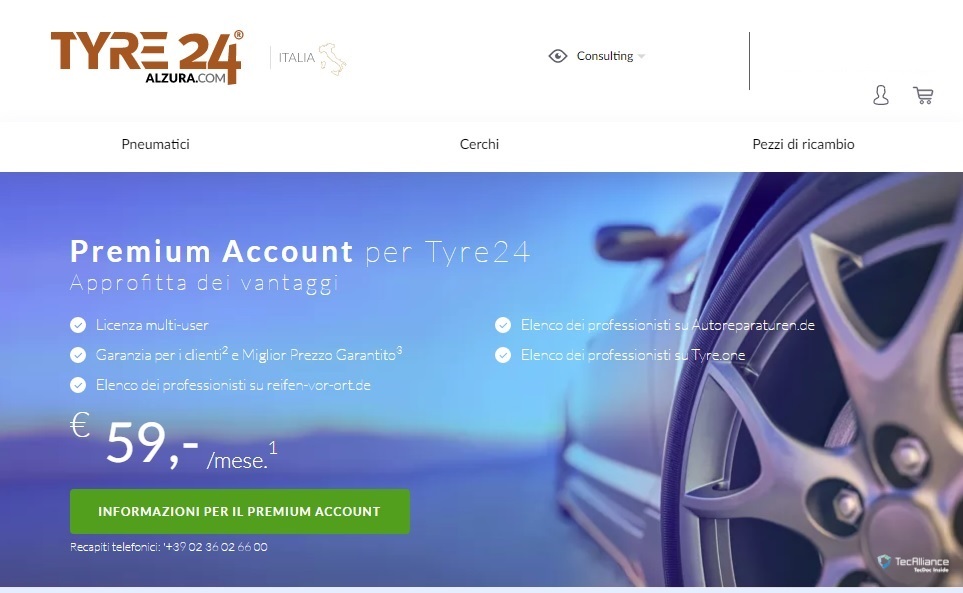Click the Italy map country icon
The width and height of the screenshot is (963, 593).
(332, 59)
